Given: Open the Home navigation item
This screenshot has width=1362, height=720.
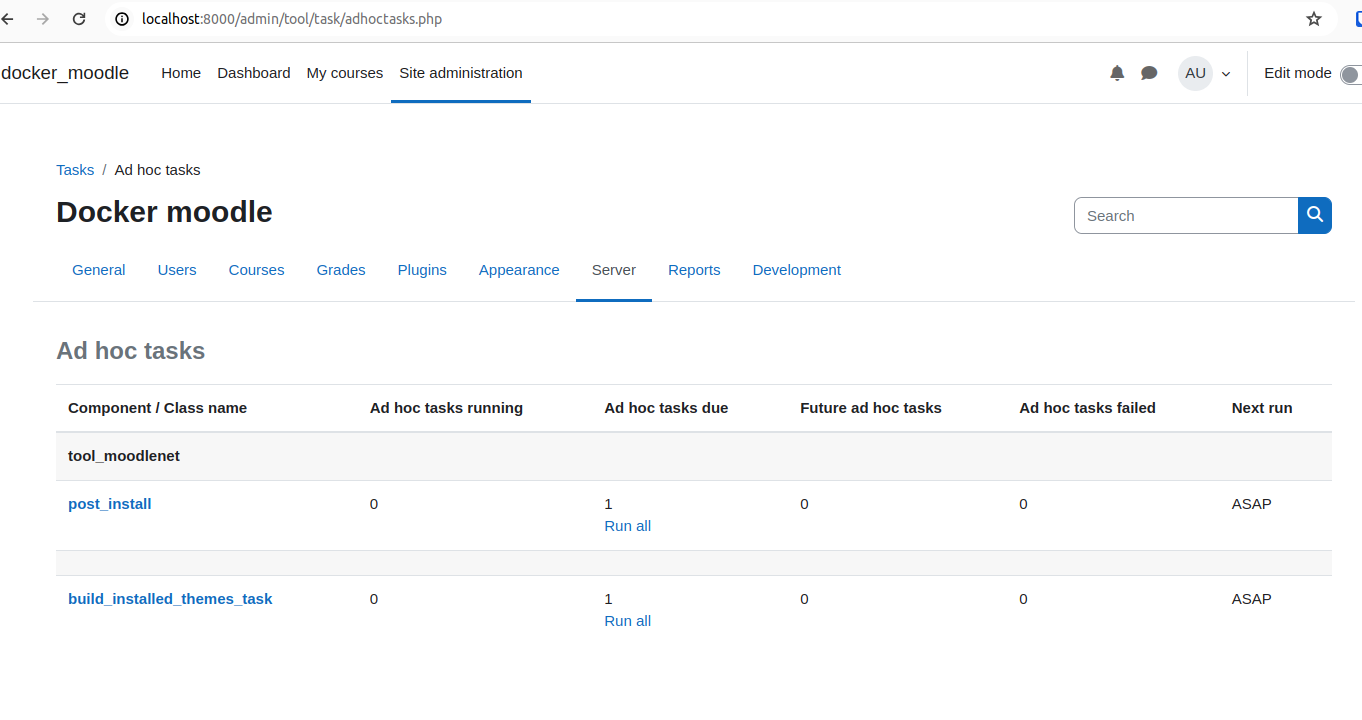Looking at the screenshot, I should (x=181, y=73).
